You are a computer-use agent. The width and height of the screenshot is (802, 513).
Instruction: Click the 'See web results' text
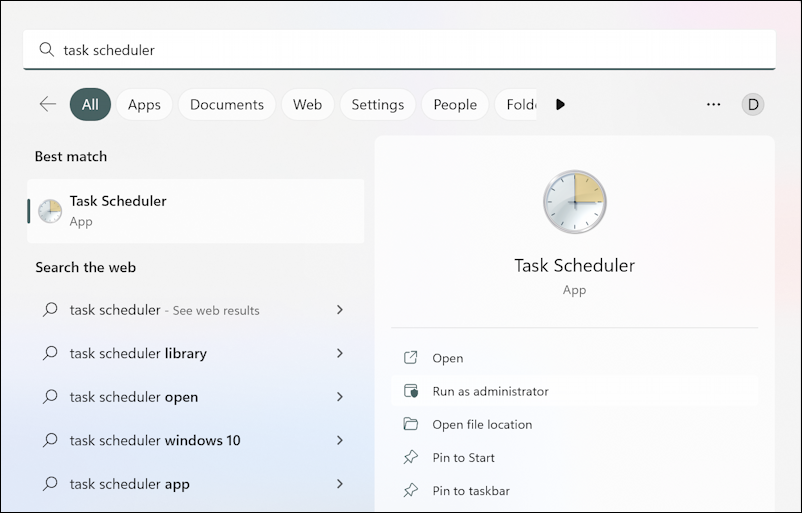click(x=216, y=310)
